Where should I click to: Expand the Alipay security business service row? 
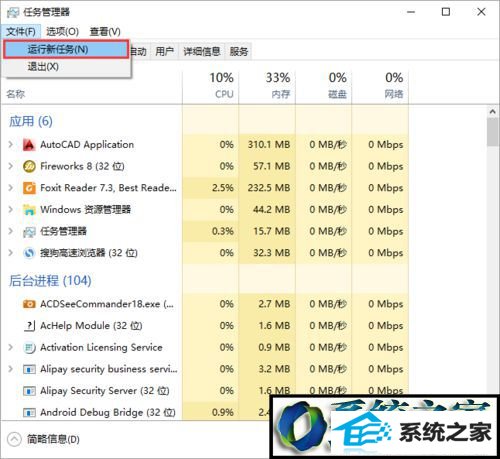click(x=11, y=369)
